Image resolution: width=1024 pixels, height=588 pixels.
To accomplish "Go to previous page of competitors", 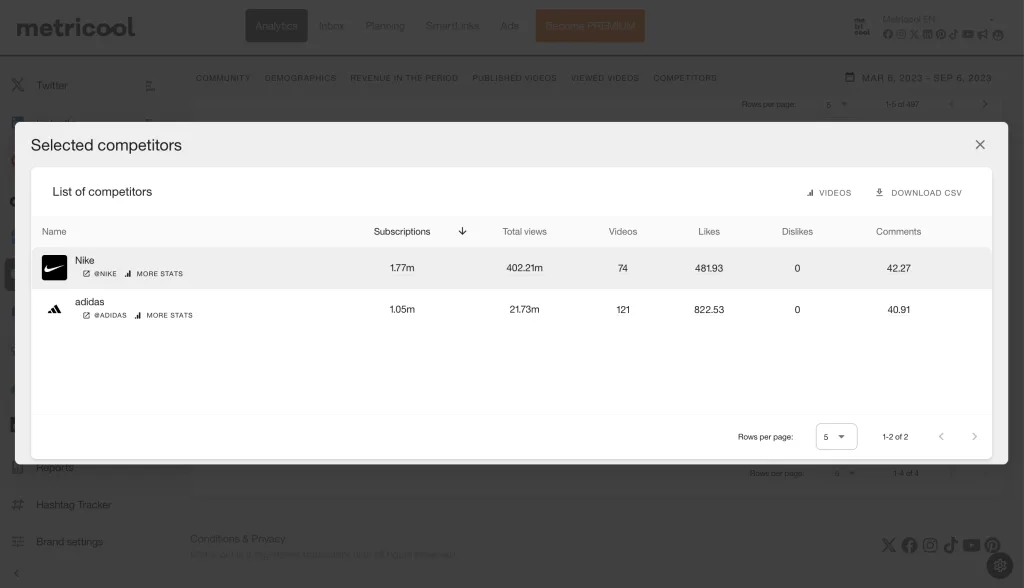I will [941, 437].
